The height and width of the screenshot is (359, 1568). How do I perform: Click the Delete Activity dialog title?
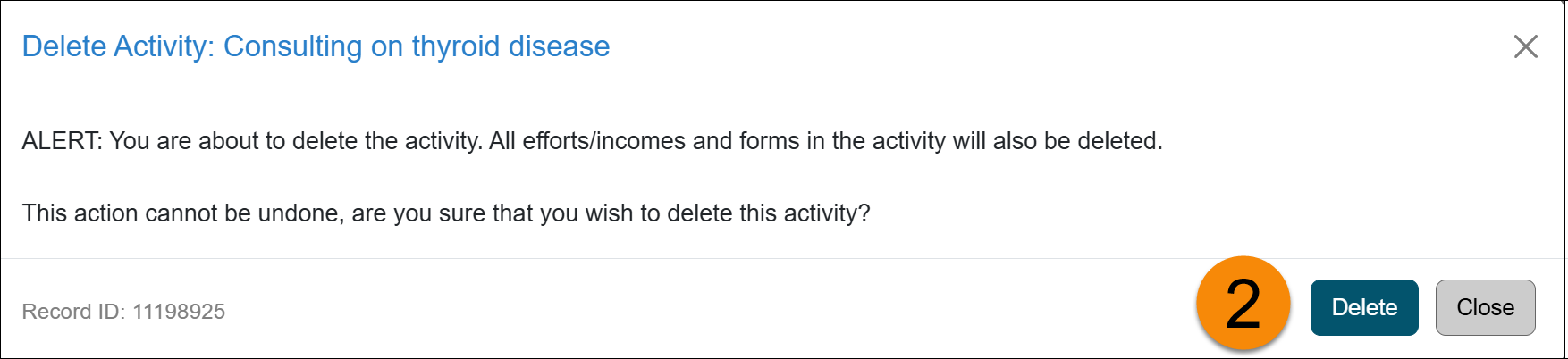tap(316, 46)
